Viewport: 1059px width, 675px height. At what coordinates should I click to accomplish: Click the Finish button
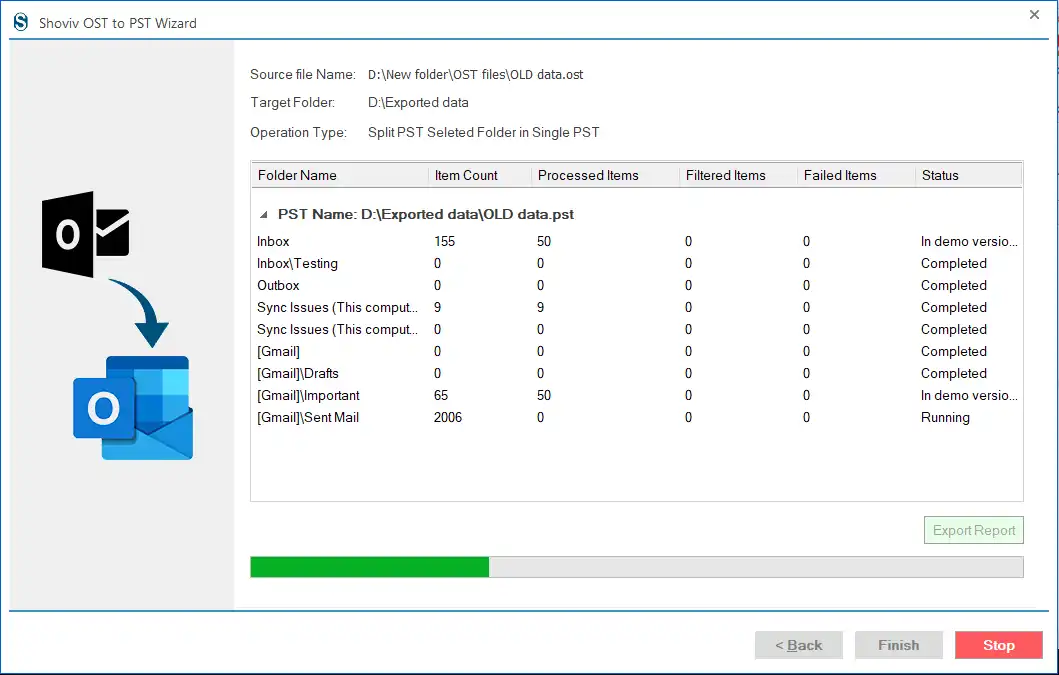coord(898,645)
